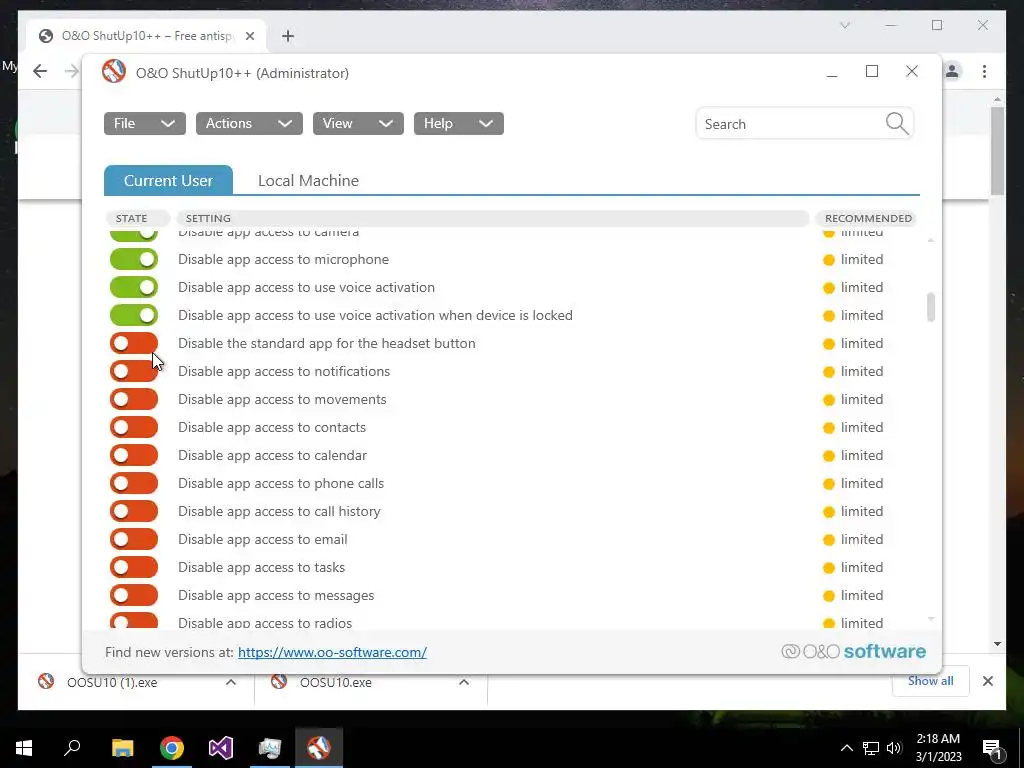
Task: Click the OOSU10 (1).exe download icon
Action: (46, 682)
